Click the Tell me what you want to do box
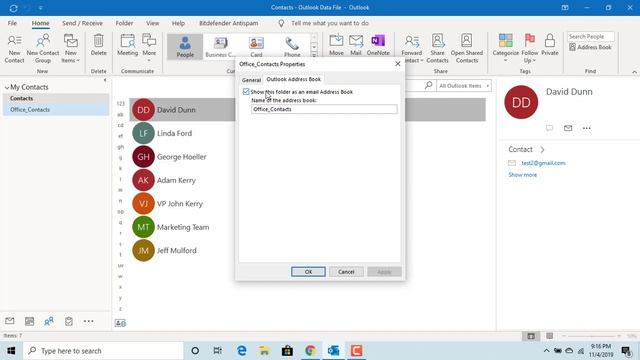The height and width of the screenshot is (360, 640). 330,23
